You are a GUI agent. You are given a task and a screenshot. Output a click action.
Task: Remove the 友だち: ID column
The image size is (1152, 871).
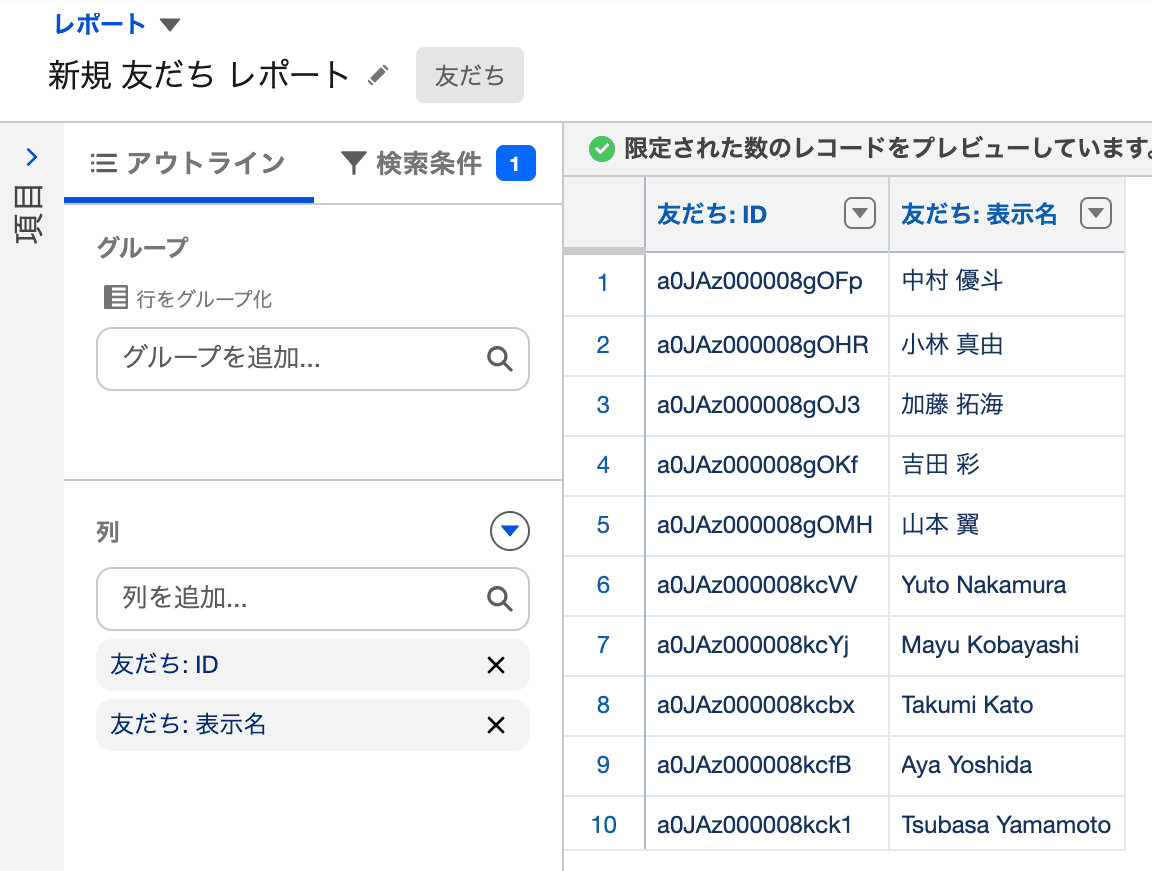pos(496,665)
